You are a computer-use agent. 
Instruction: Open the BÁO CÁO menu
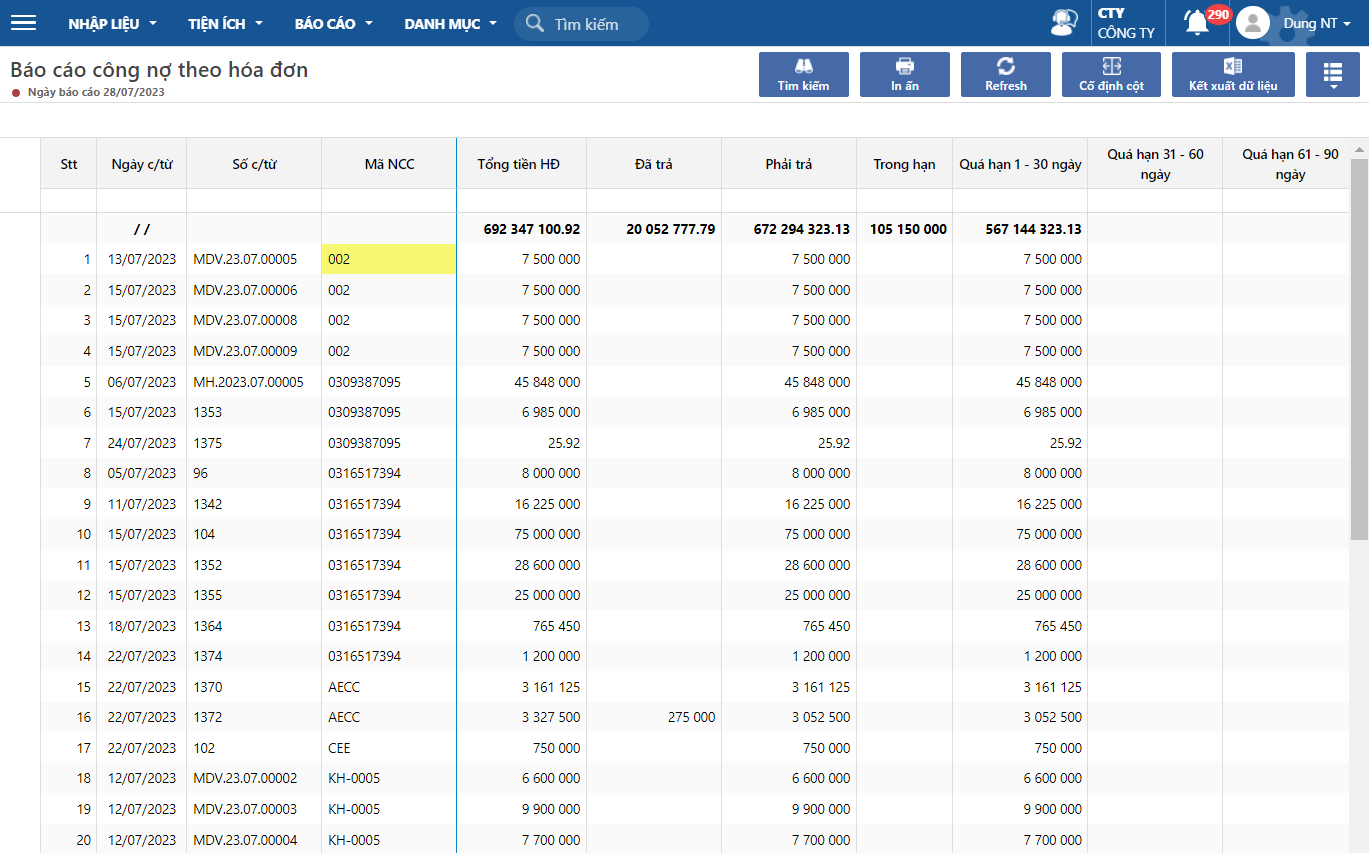tap(333, 23)
